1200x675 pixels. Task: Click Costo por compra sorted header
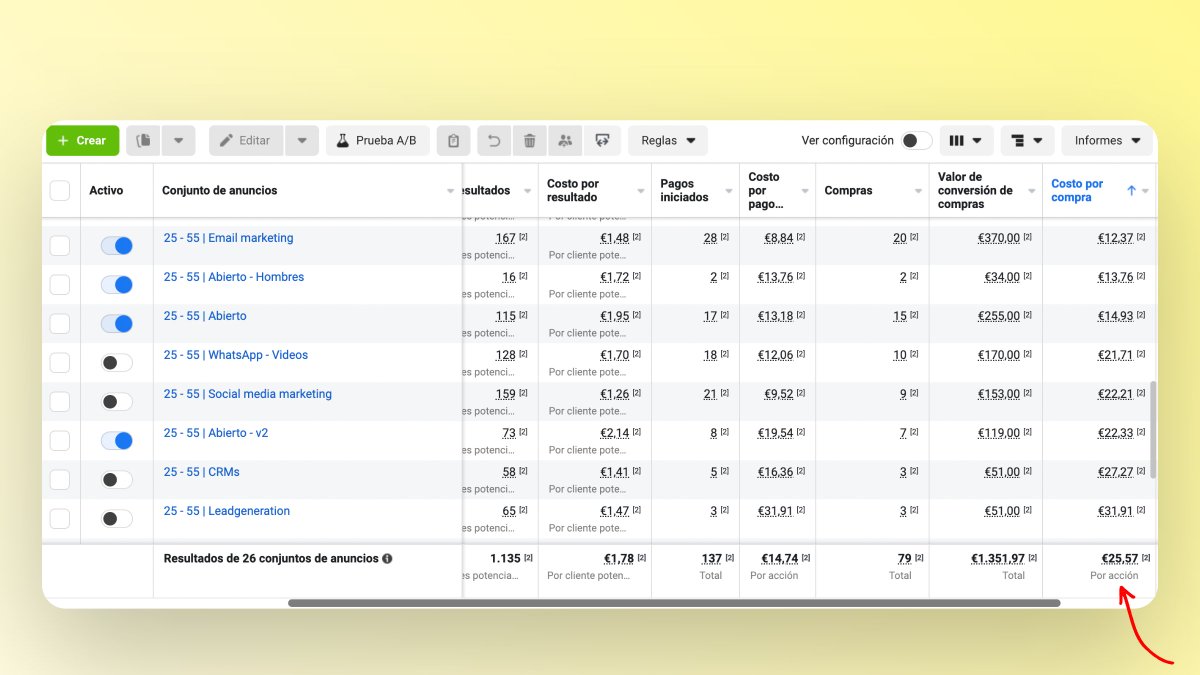pyautogui.click(x=1077, y=190)
